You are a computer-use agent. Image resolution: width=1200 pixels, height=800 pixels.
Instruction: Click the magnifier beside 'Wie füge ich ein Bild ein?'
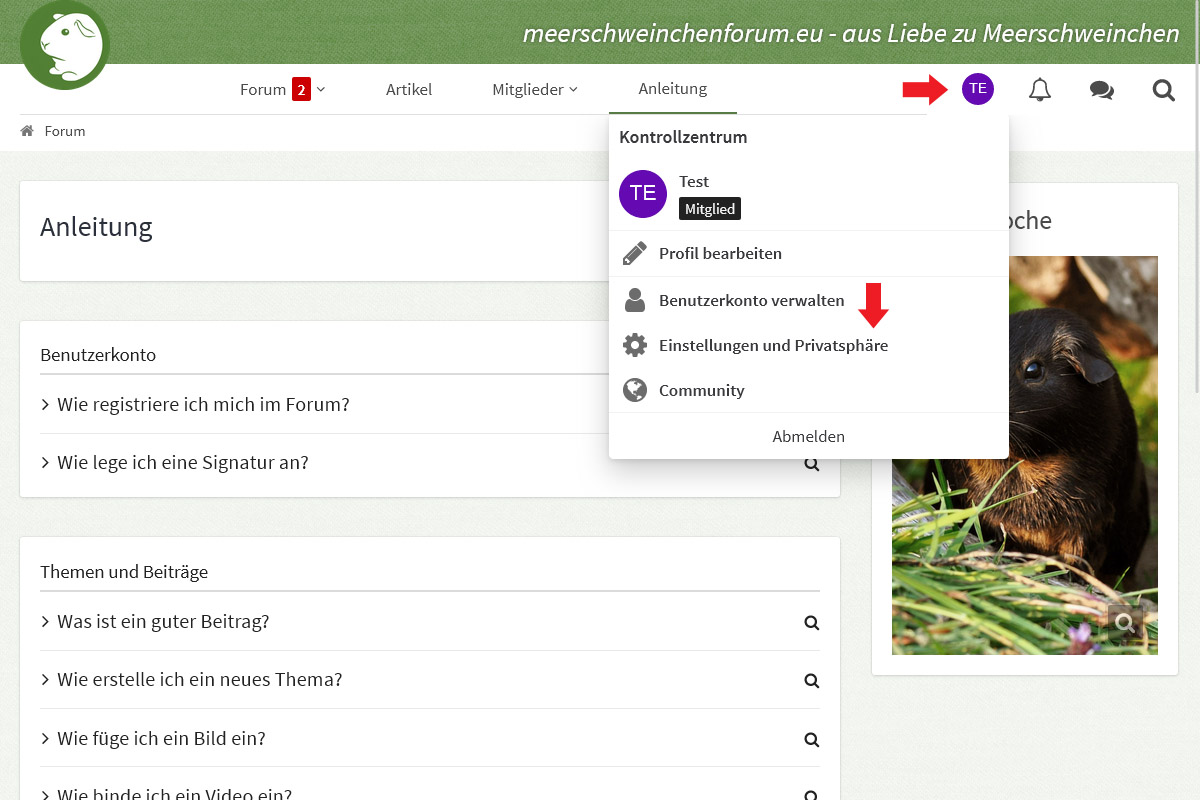[811, 739]
